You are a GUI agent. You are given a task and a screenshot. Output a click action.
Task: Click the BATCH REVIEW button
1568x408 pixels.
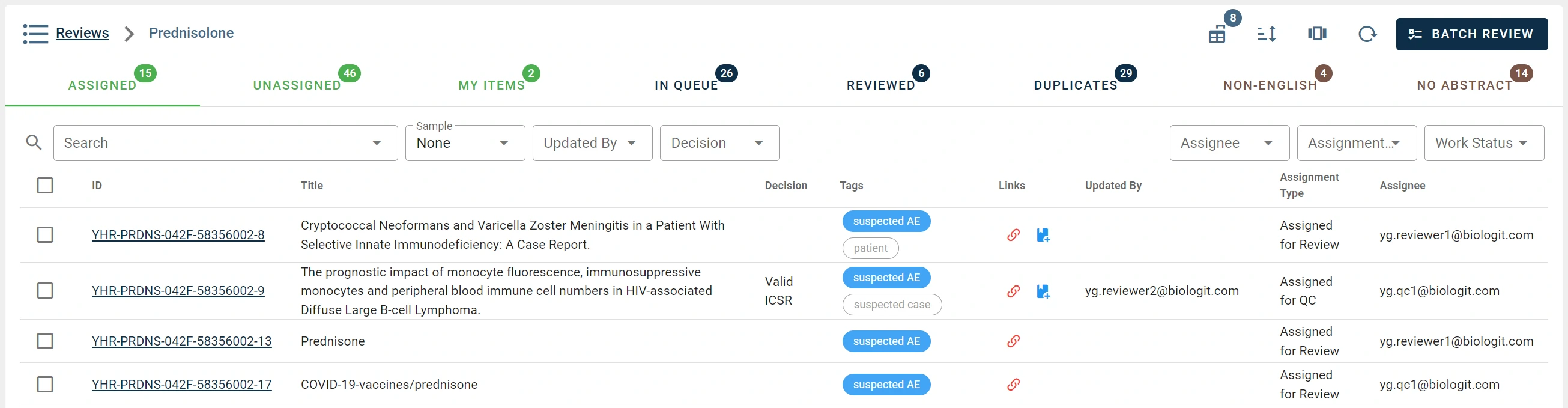[1472, 34]
